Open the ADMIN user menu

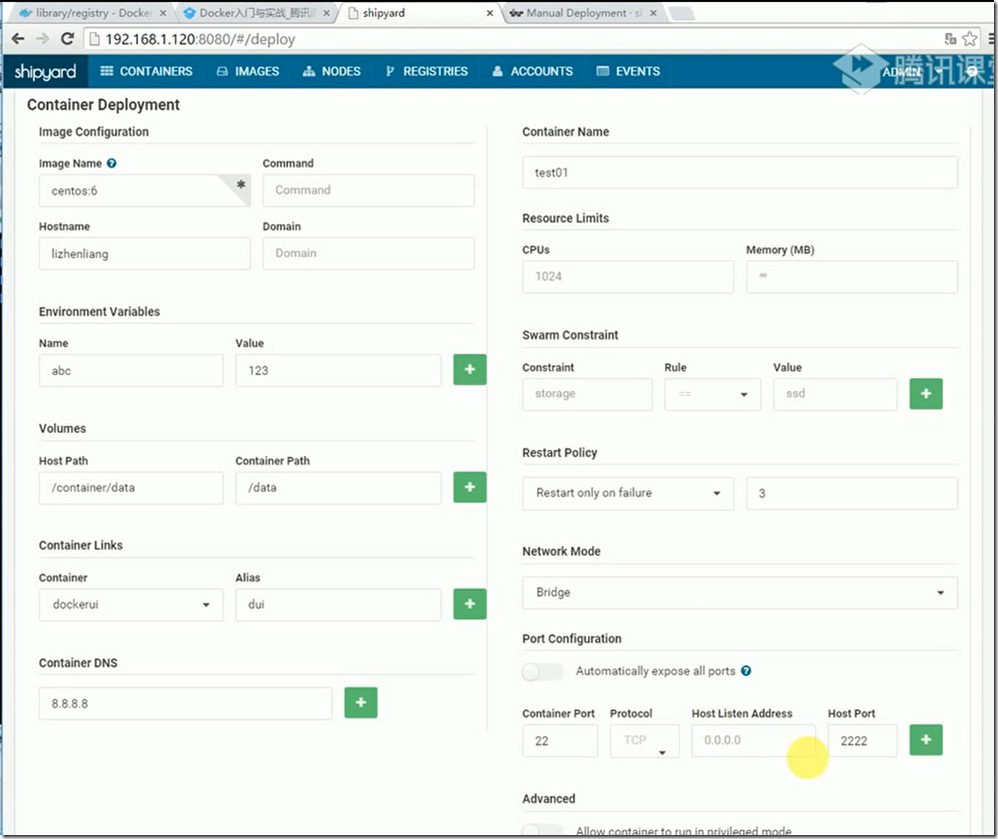pos(910,72)
